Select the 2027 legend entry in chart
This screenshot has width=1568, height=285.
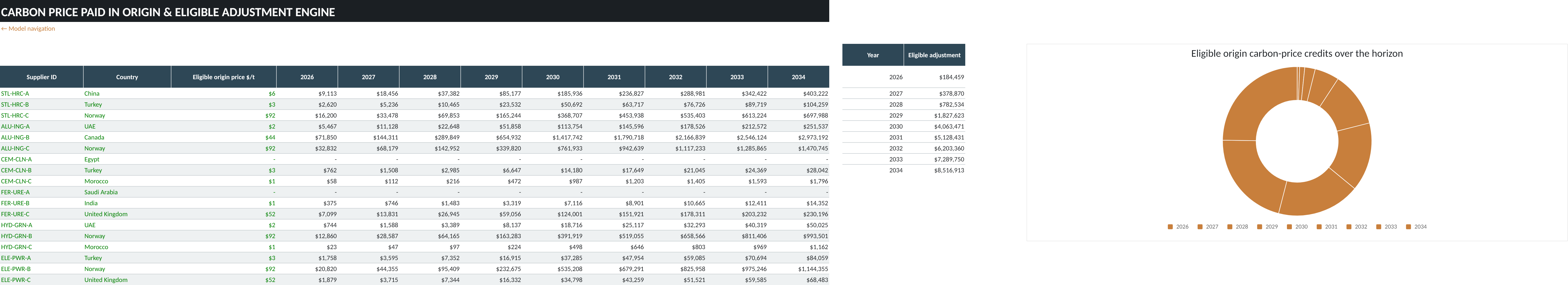coord(1208,227)
